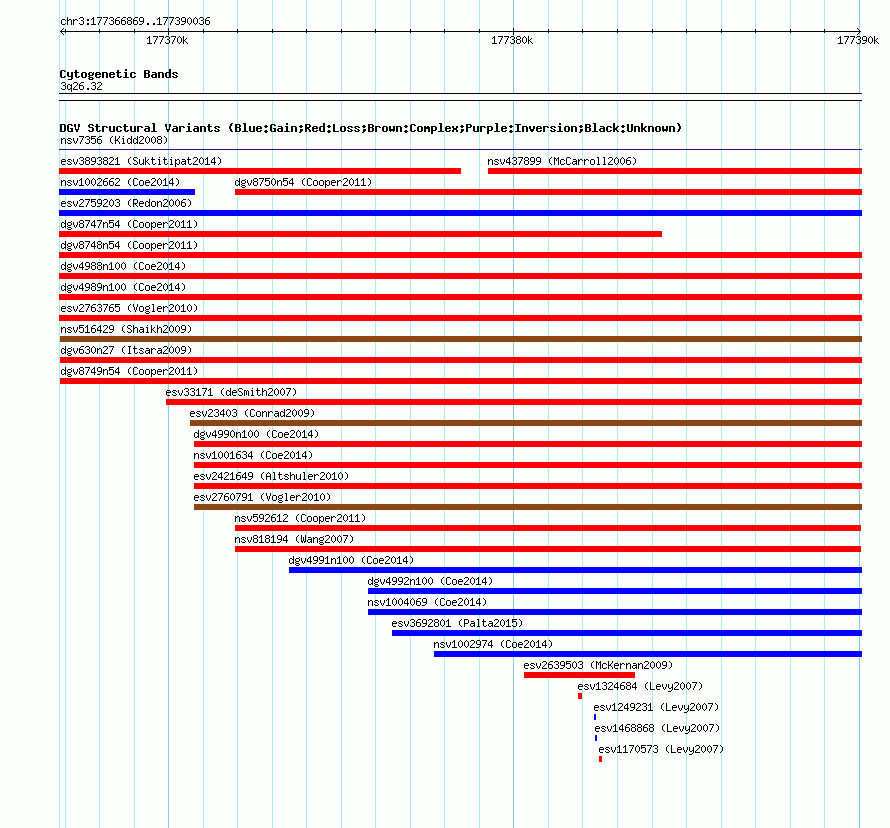Click the blue gain bar of nsv1002662
890x828 pixels.
coord(127,192)
